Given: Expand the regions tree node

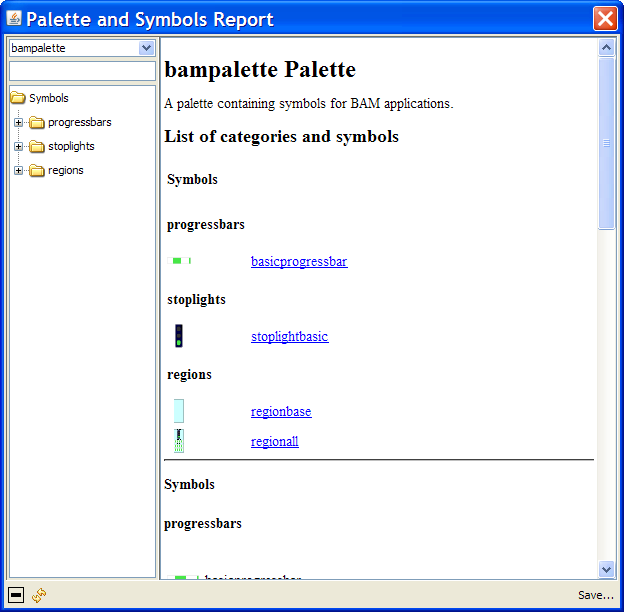Looking at the screenshot, I should point(18,170).
